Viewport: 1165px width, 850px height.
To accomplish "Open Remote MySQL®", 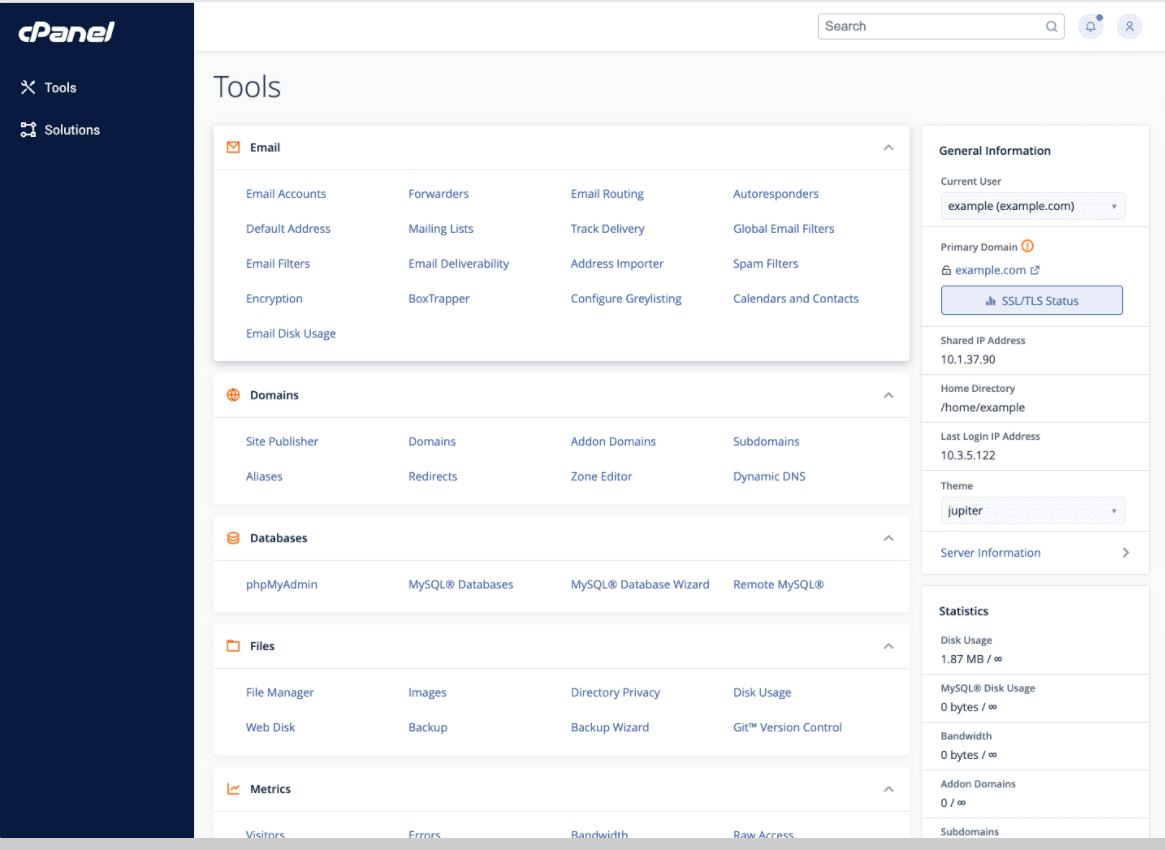I will coord(778,585).
